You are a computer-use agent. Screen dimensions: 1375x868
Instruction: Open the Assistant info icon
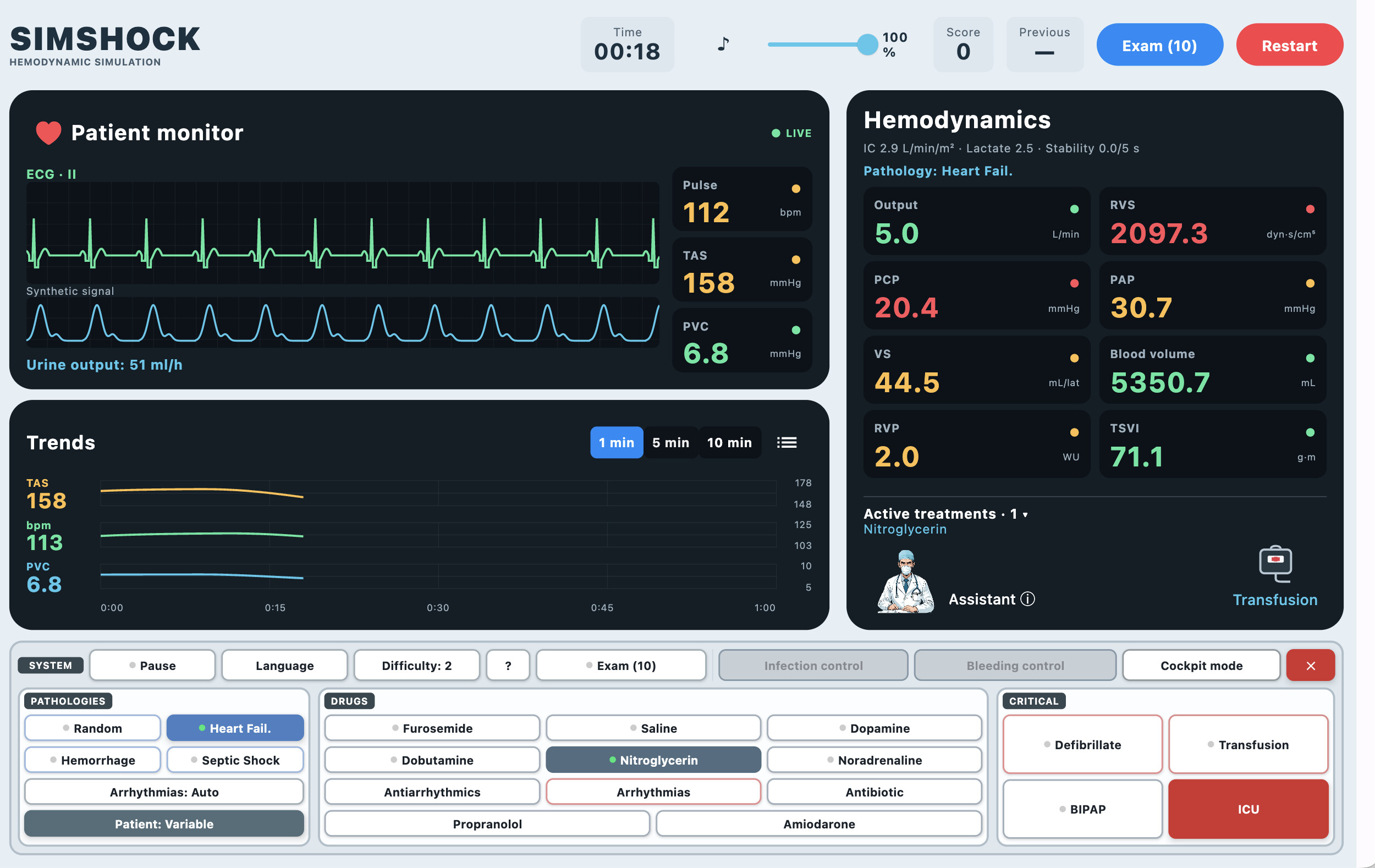[1027, 599]
